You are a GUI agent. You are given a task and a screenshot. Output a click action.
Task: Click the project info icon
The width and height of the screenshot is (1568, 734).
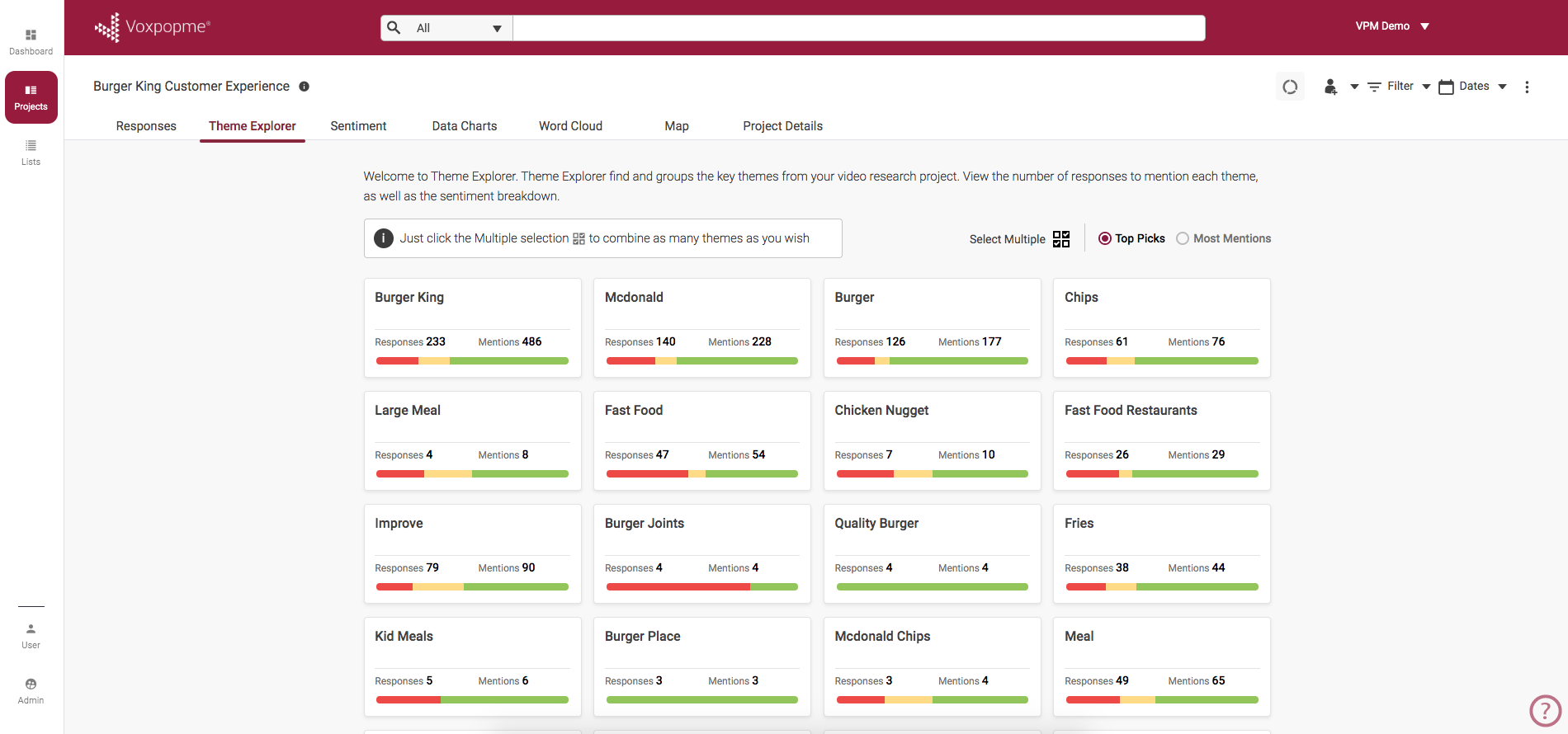point(304,87)
